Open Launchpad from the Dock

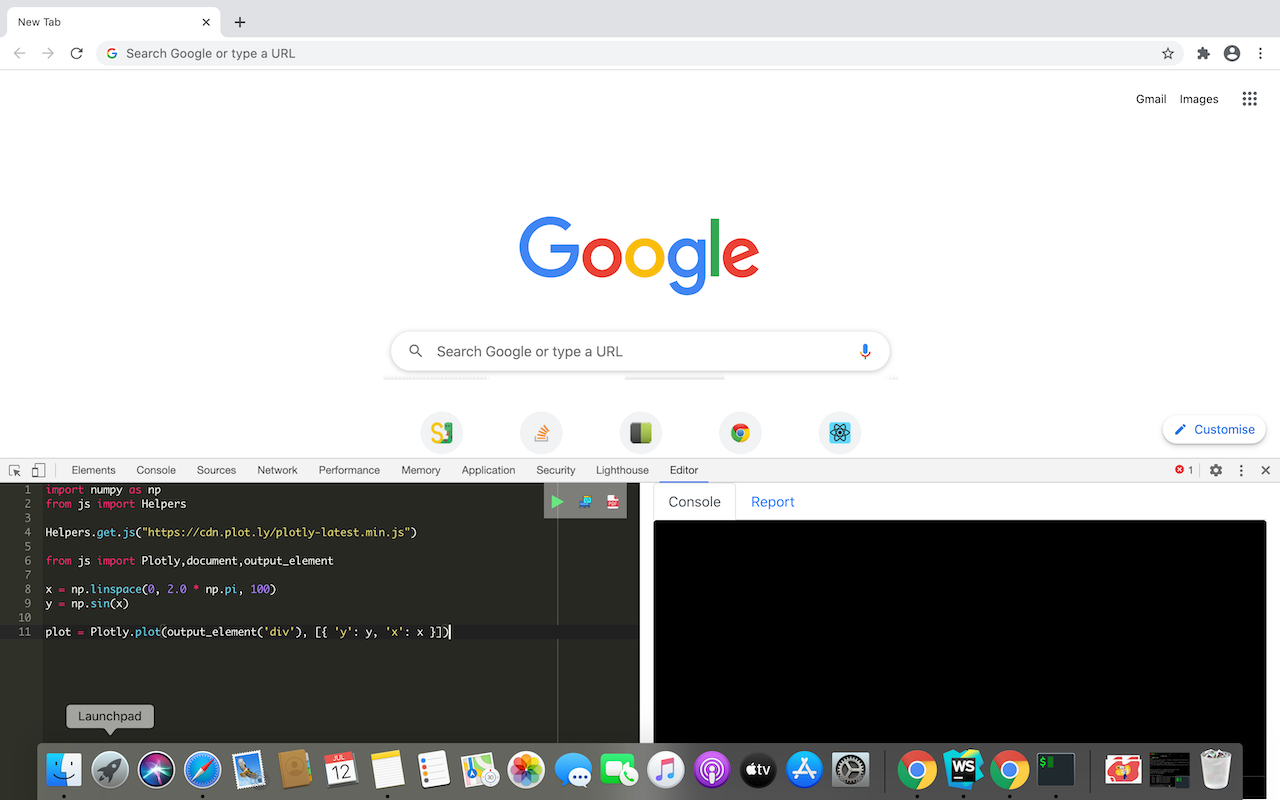tap(109, 770)
